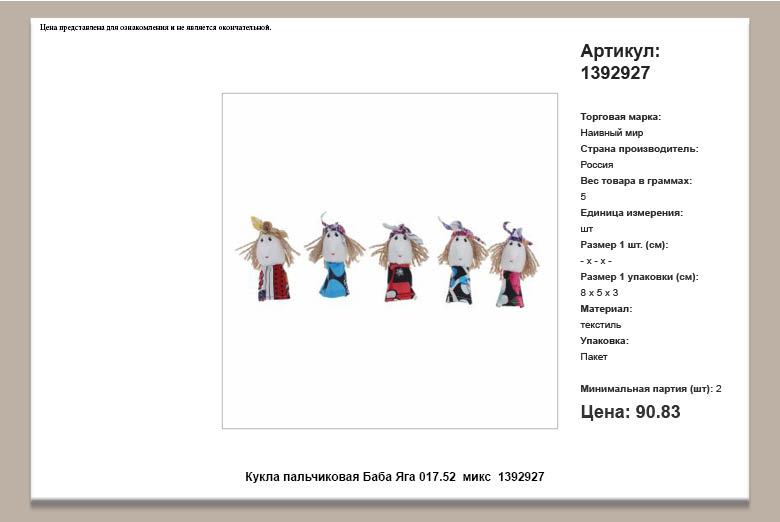Screen dimensions: 780x522
Task: Click the 'Упаковка:' label
Action: [x=604, y=341]
